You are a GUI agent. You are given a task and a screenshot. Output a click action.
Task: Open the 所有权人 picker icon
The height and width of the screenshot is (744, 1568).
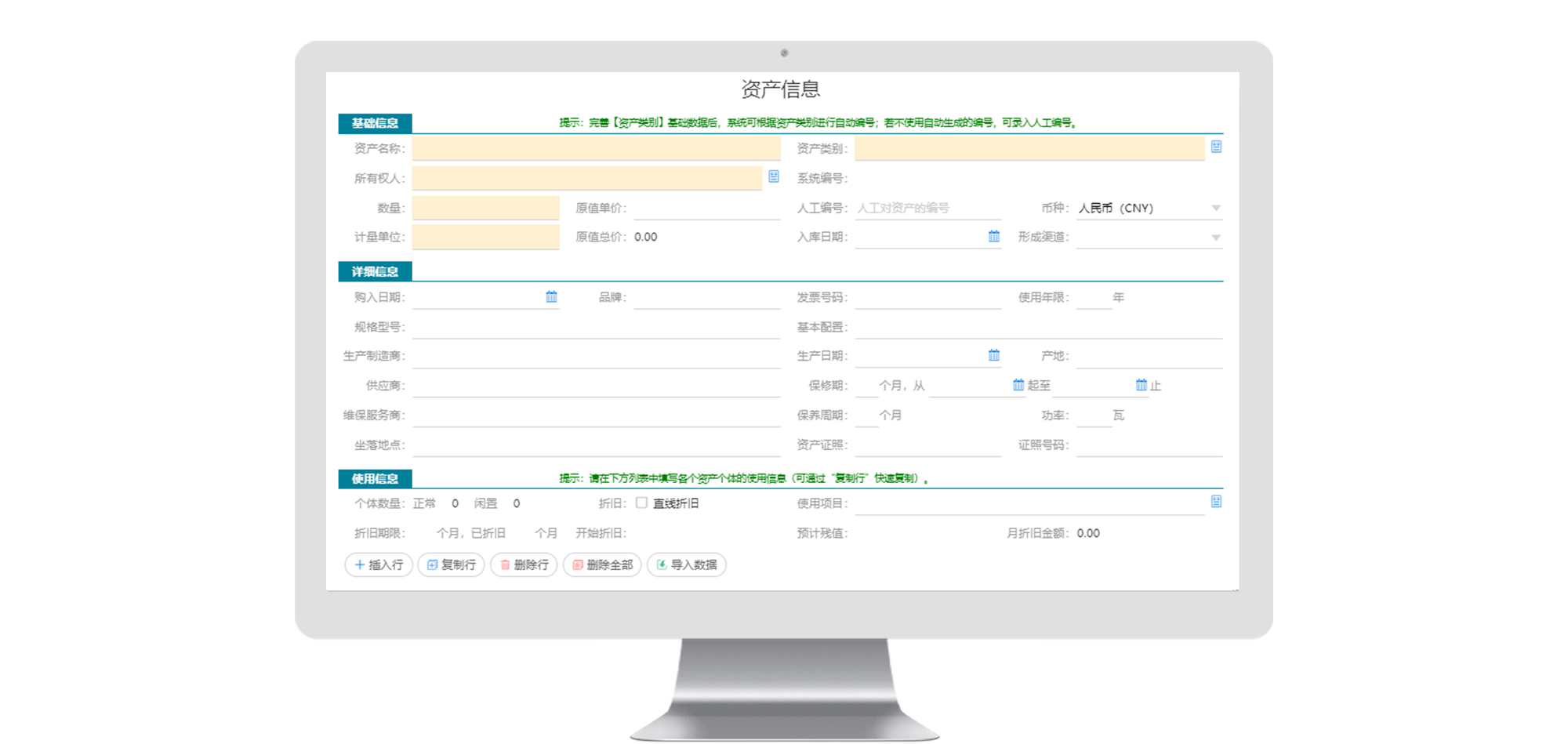click(774, 177)
